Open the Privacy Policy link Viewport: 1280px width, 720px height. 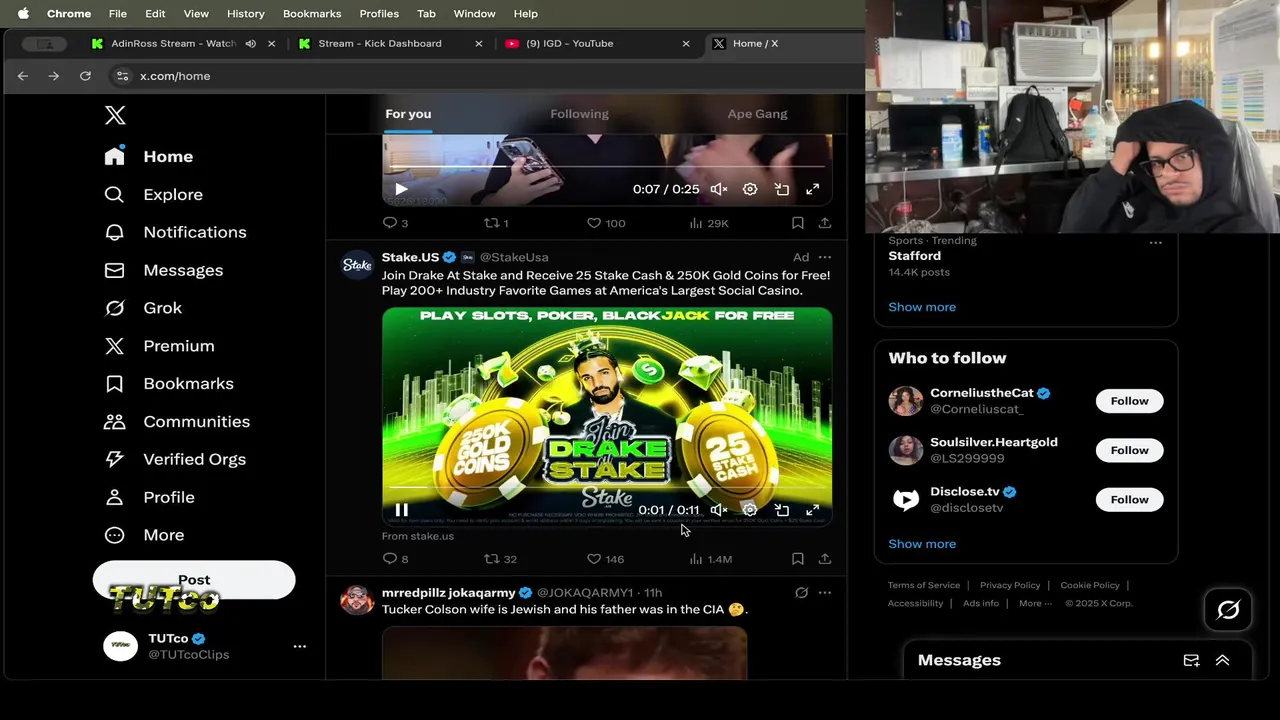tap(1010, 585)
